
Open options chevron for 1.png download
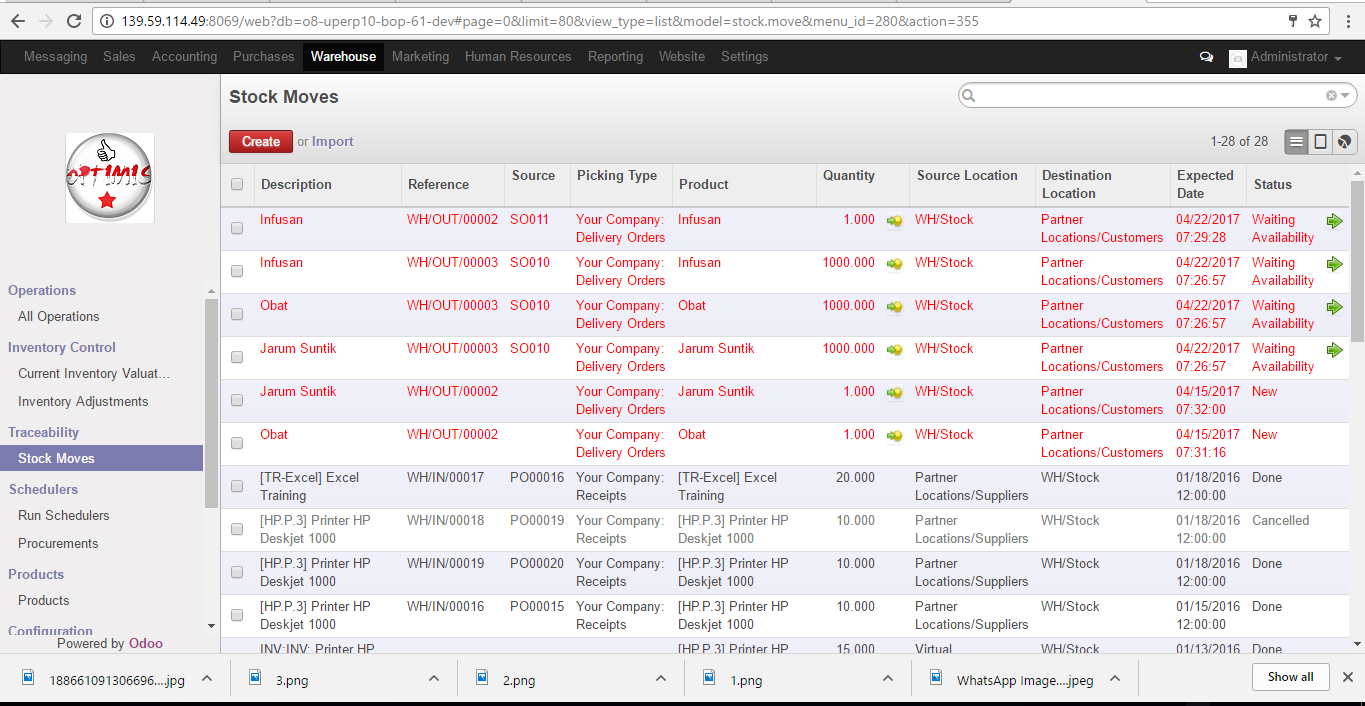point(888,678)
